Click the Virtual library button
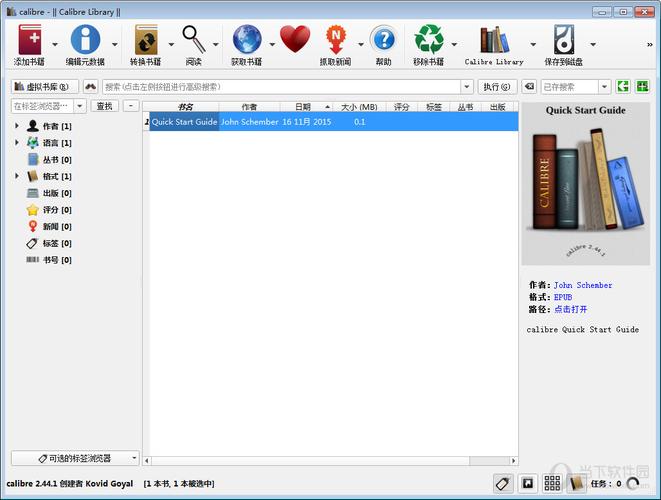The width and height of the screenshot is (661, 500). pyautogui.click(x=45, y=87)
